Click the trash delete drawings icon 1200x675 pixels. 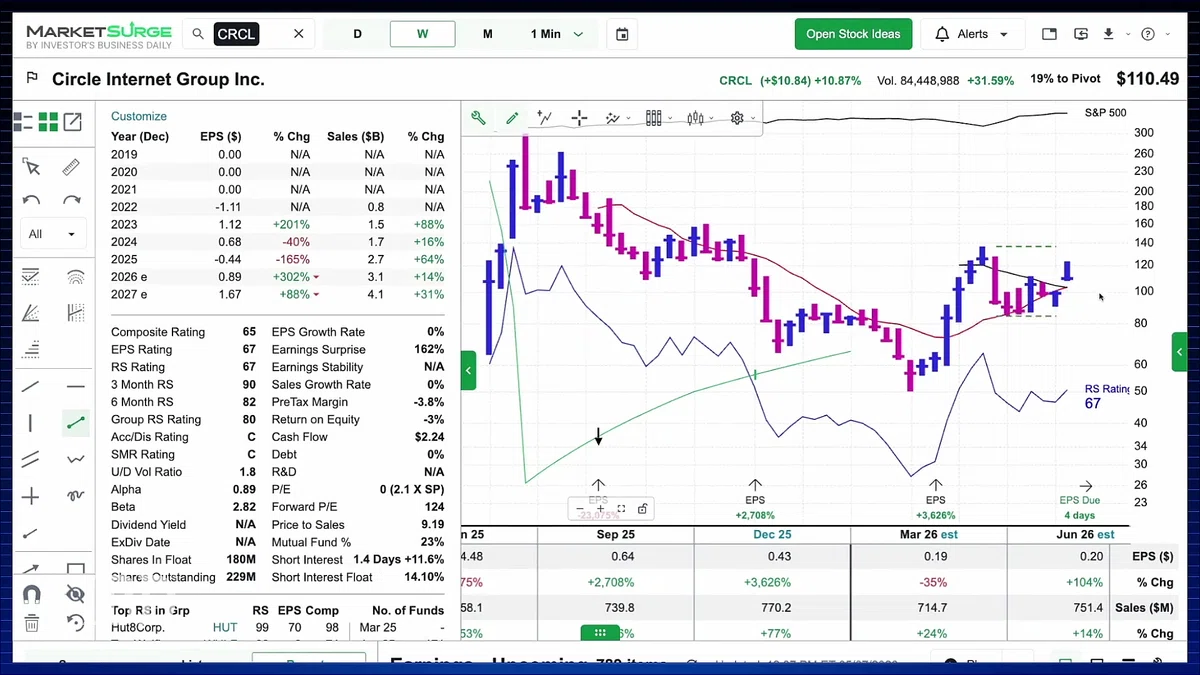point(31,624)
